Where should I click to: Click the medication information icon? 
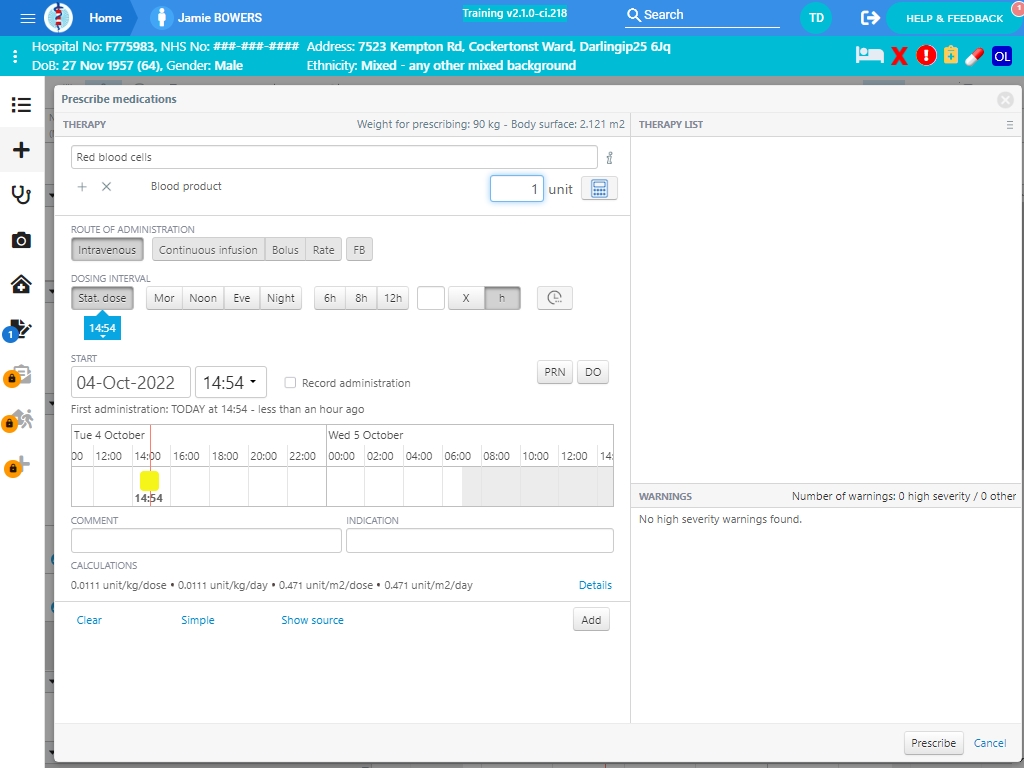(609, 157)
